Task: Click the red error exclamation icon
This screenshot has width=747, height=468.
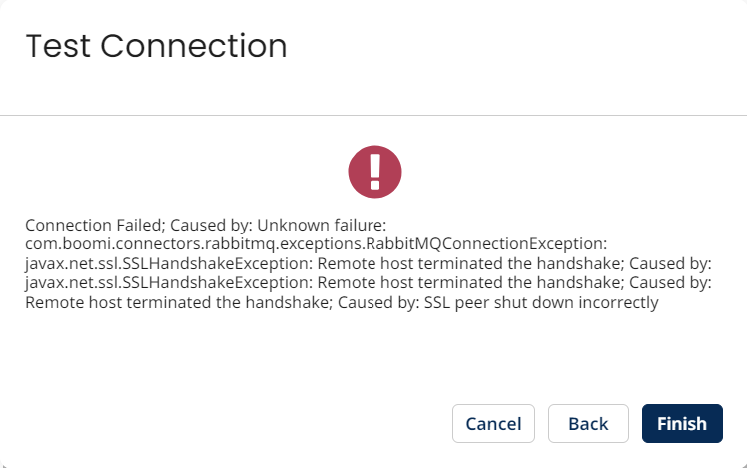Action: click(x=374, y=171)
